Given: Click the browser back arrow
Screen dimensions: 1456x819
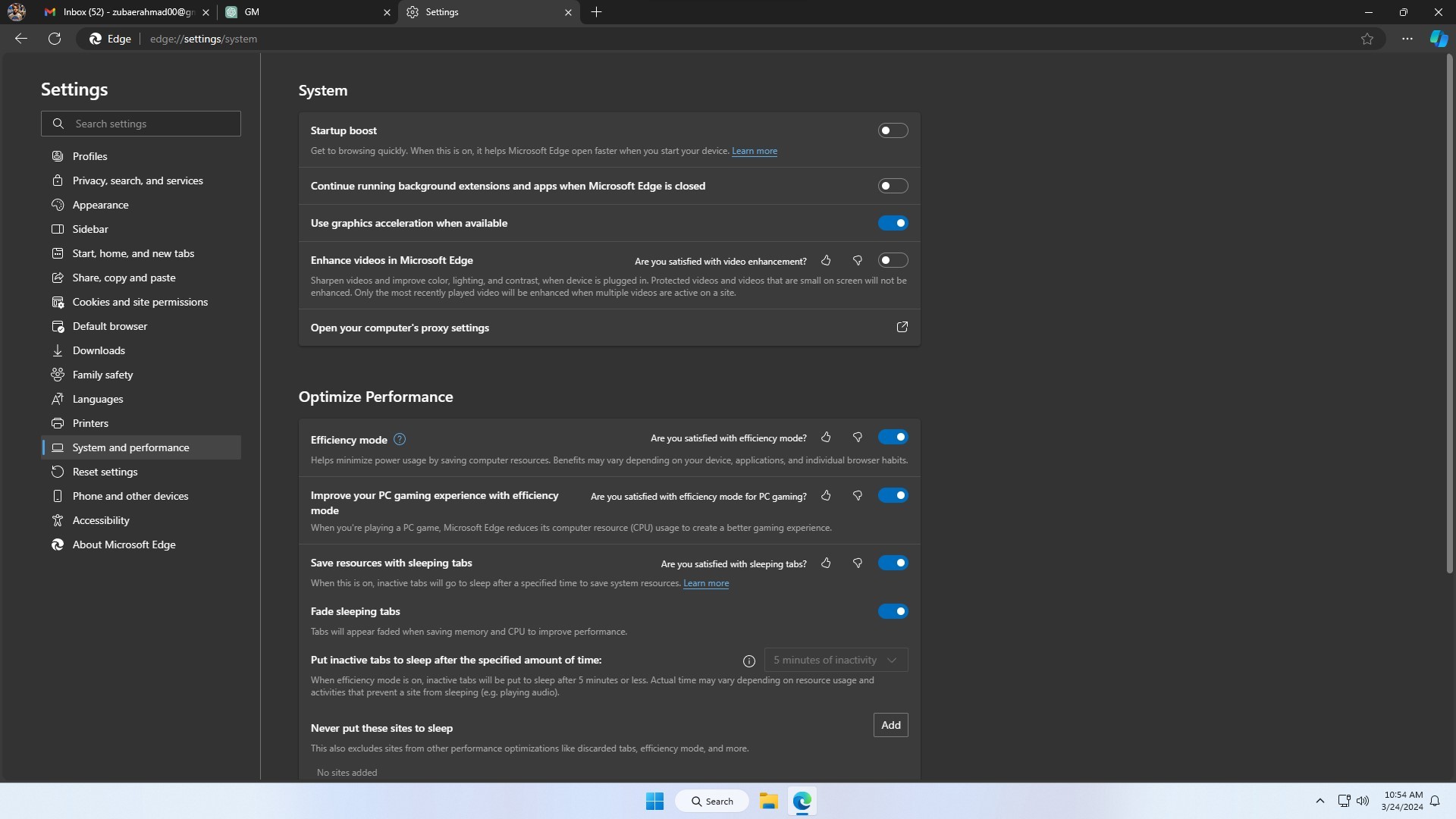Looking at the screenshot, I should pyautogui.click(x=21, y=39).
